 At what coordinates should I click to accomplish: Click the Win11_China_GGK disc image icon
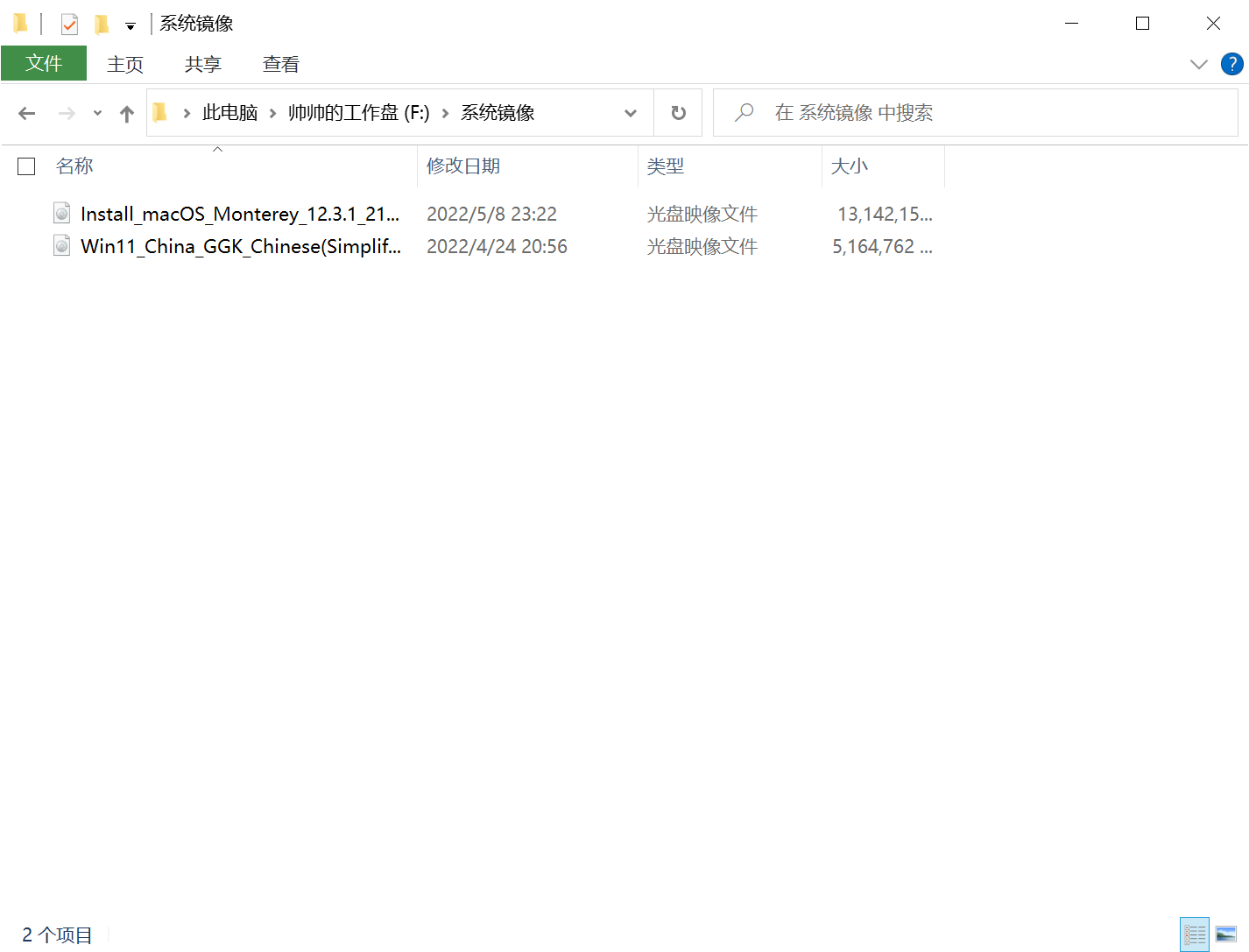(62, 245)
